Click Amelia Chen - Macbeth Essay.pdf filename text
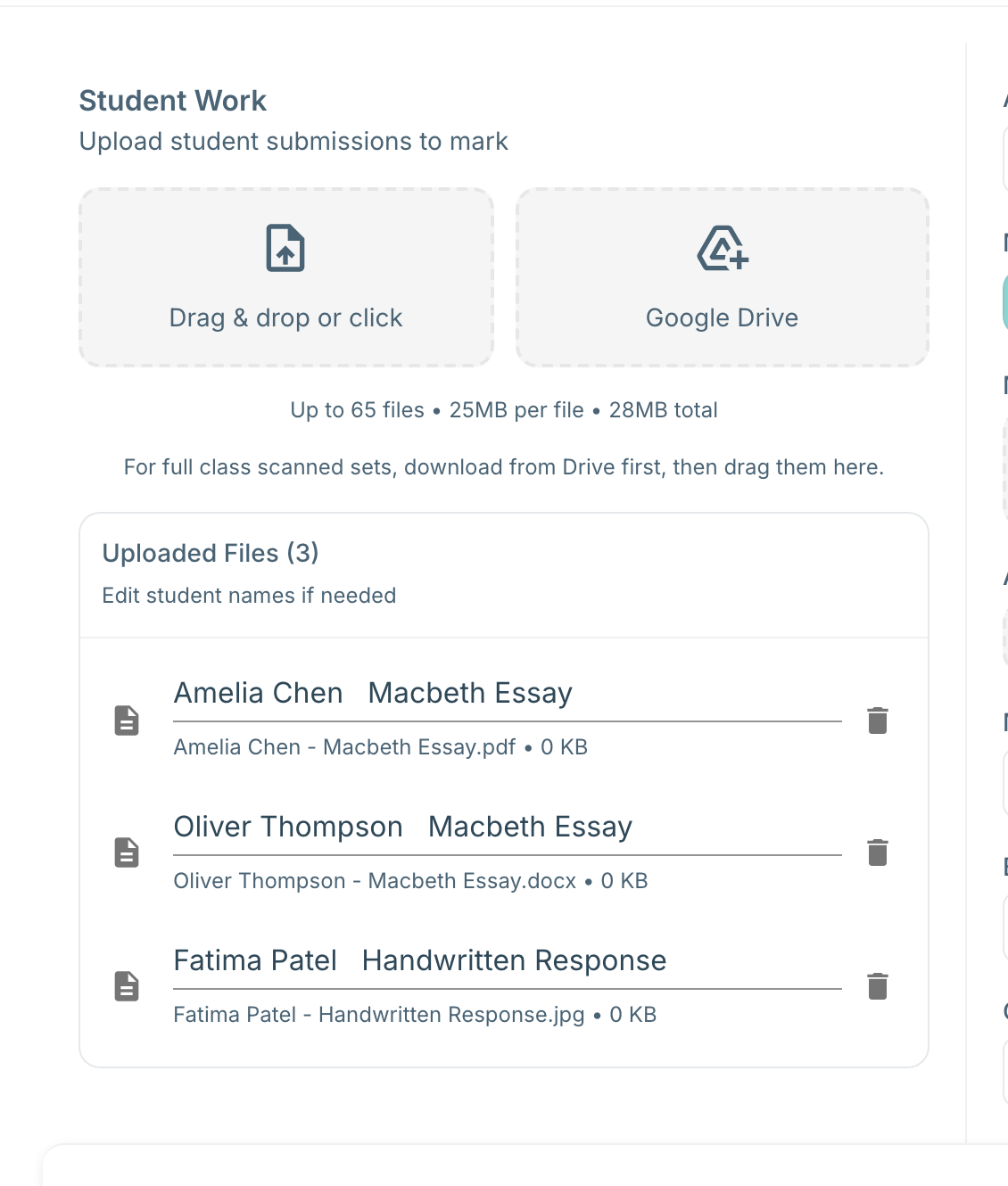This screenshot has height=1186, width=1008. (344, 747)
